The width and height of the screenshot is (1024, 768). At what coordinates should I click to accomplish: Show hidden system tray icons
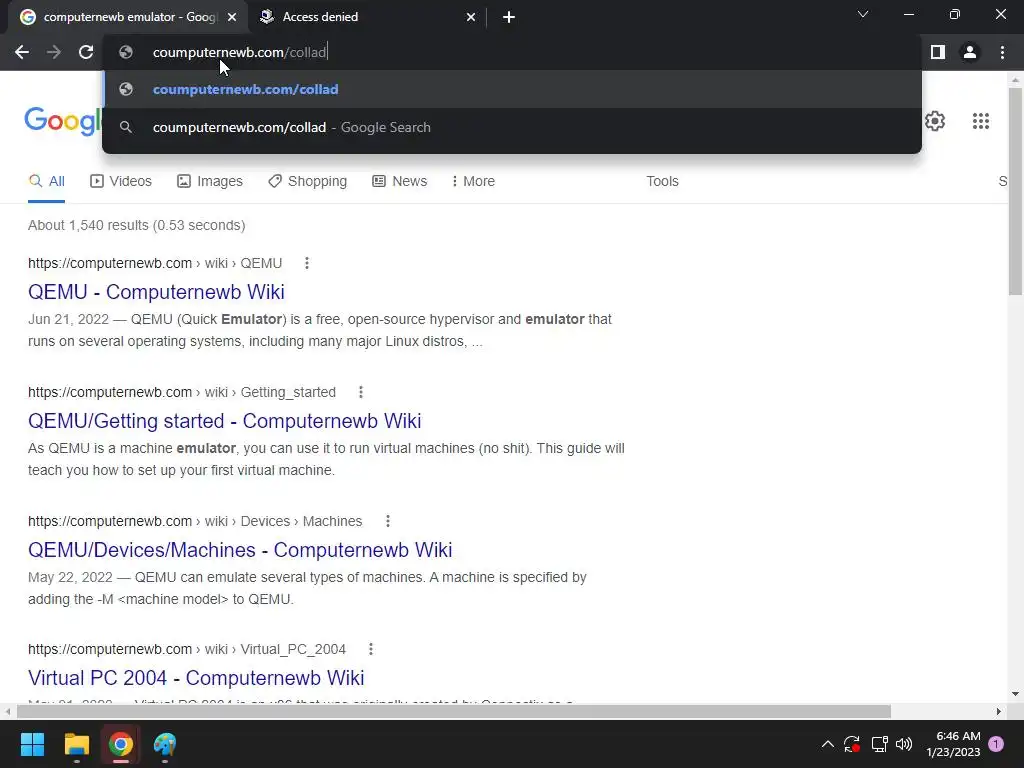[827, 744]
